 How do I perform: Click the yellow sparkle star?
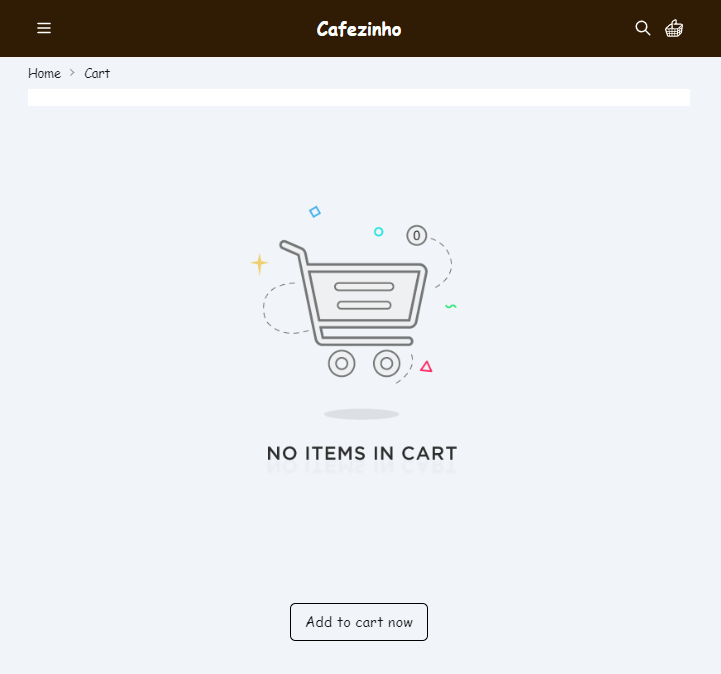(259, 264)
